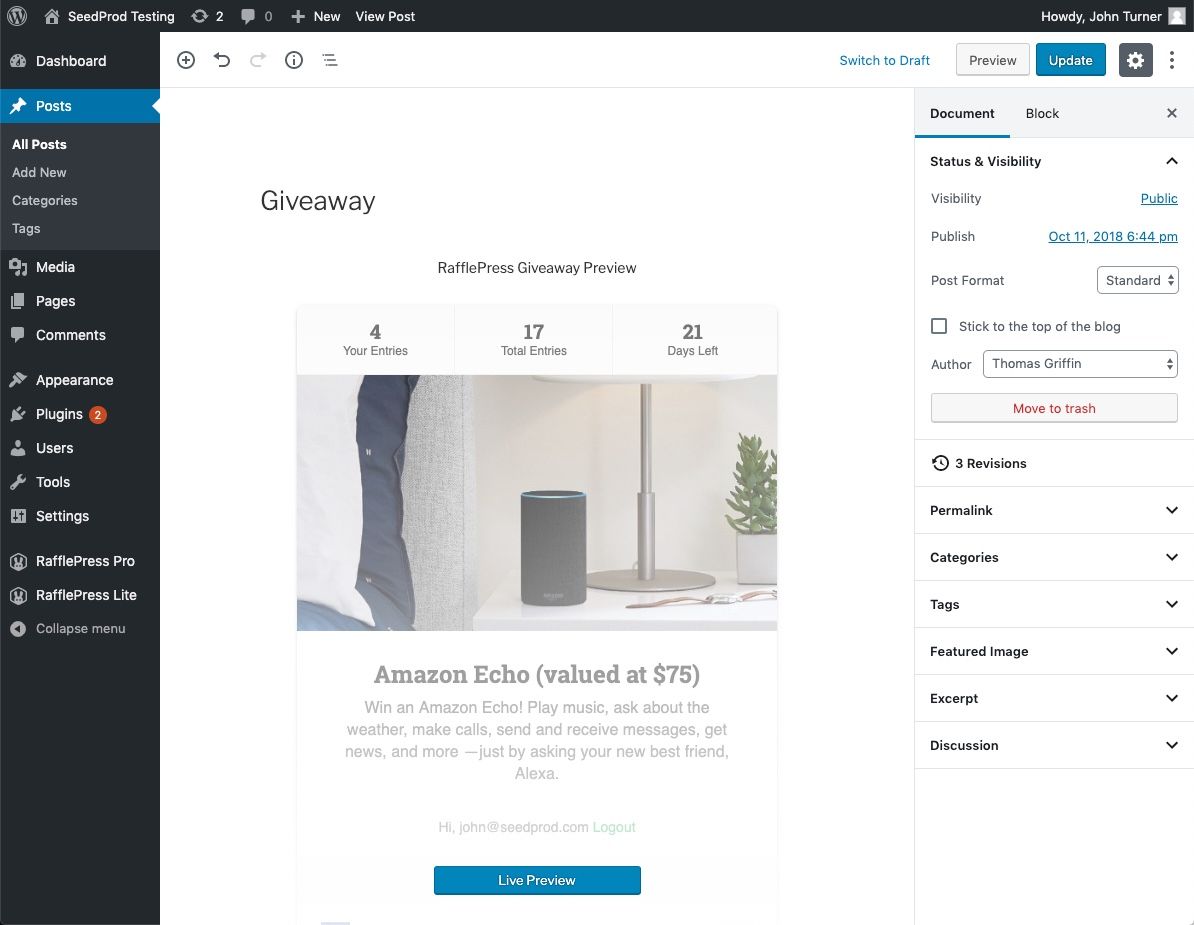Expand the Categories panel
Screen dimensions: 1194x925
coord(1054,557)
